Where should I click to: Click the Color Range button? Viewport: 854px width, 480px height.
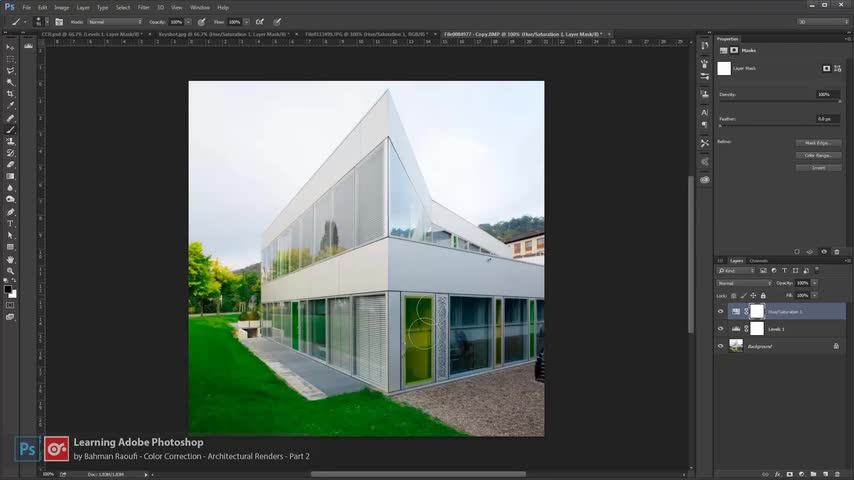[818, 156]
